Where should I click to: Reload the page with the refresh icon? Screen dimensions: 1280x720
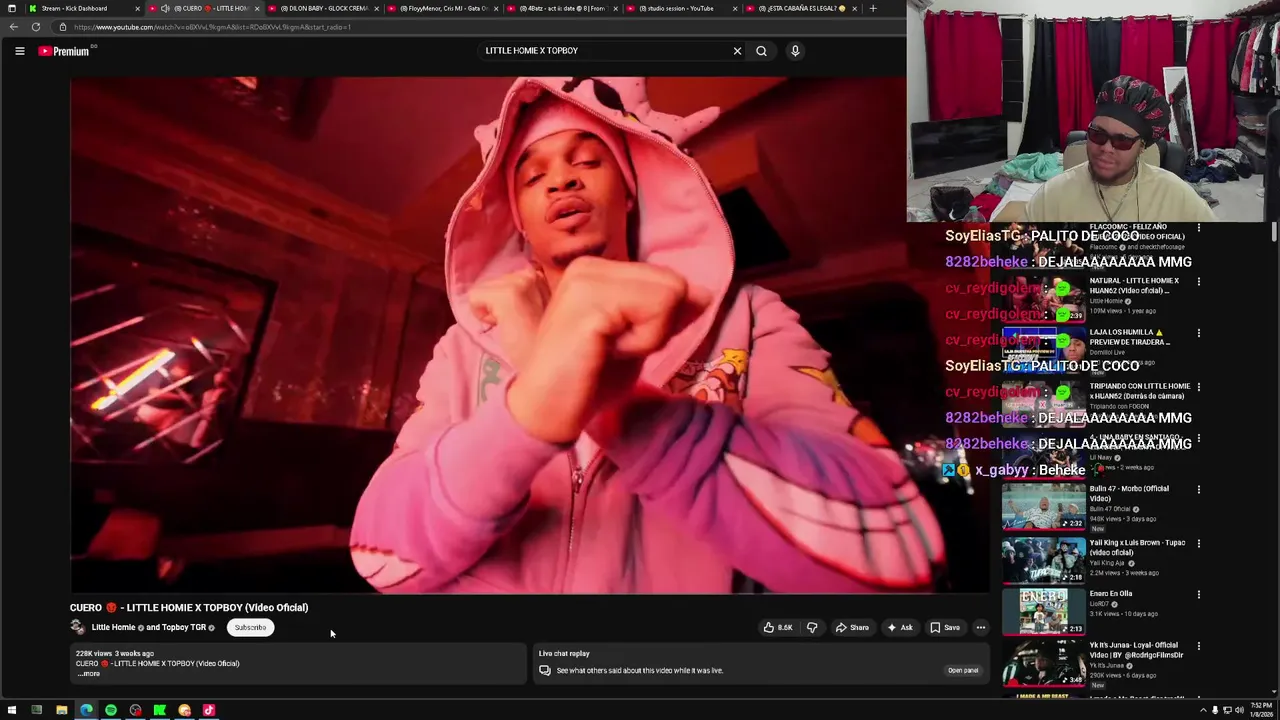(36, 27)
